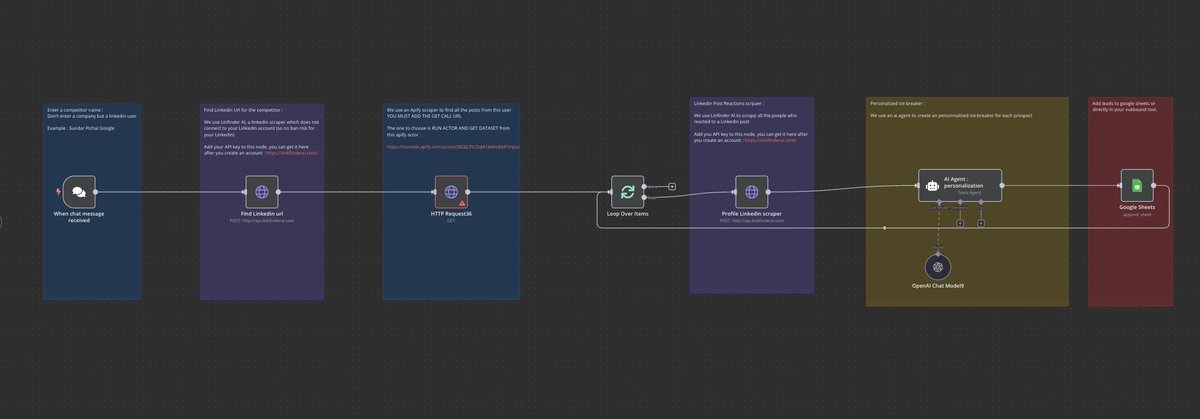1200x419 pixels.
Task: Select the chat message trigger node icon
Action: pyautogui.click(x=79, y=191)
